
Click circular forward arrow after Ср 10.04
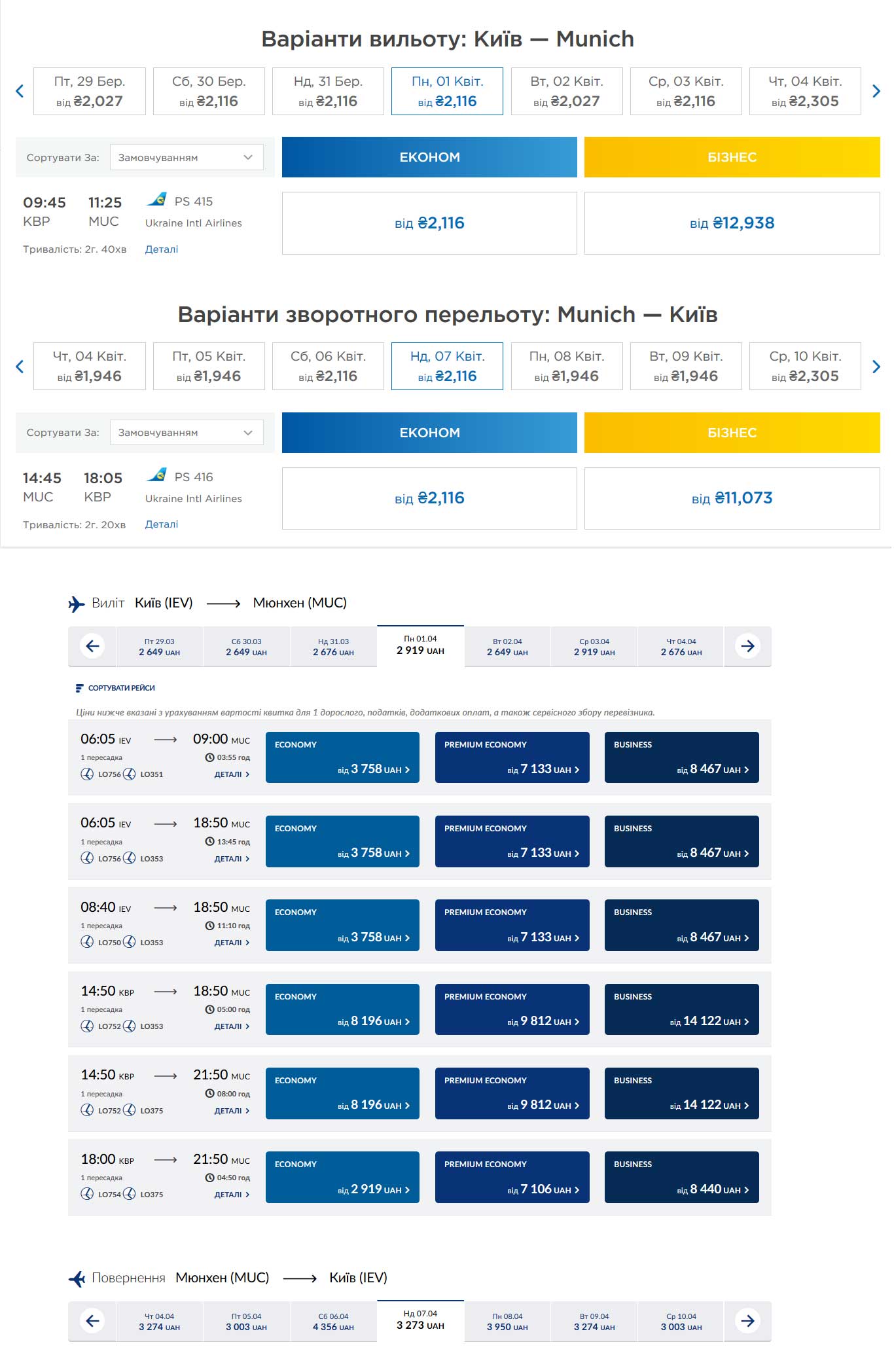pyautogui.click(x=747, y=1322)
